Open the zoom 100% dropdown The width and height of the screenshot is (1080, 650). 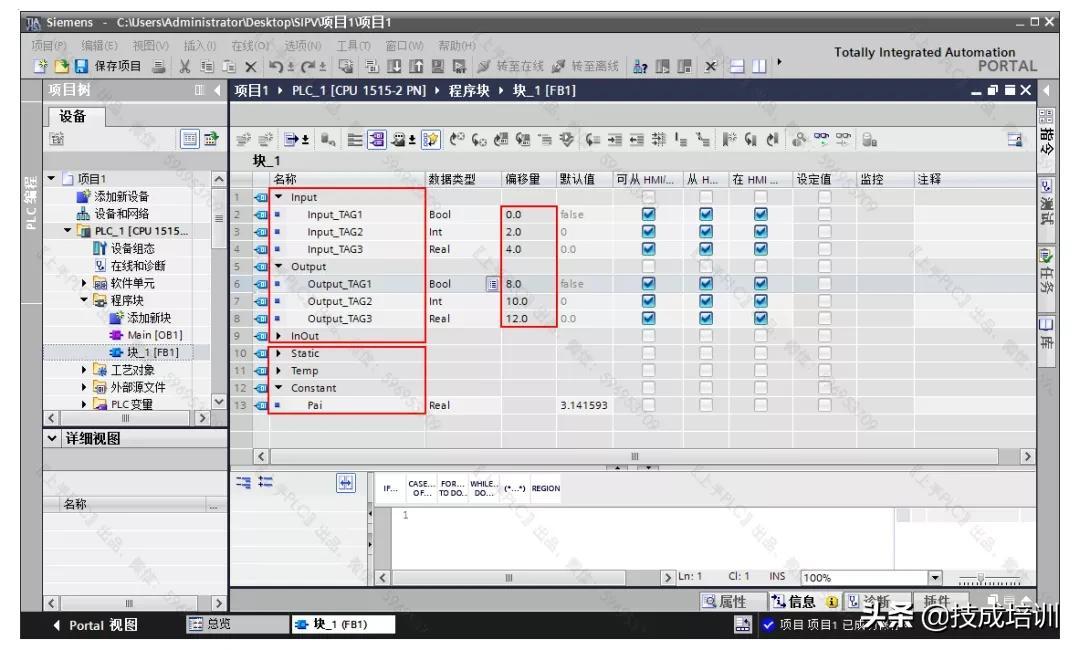(935, 577)
